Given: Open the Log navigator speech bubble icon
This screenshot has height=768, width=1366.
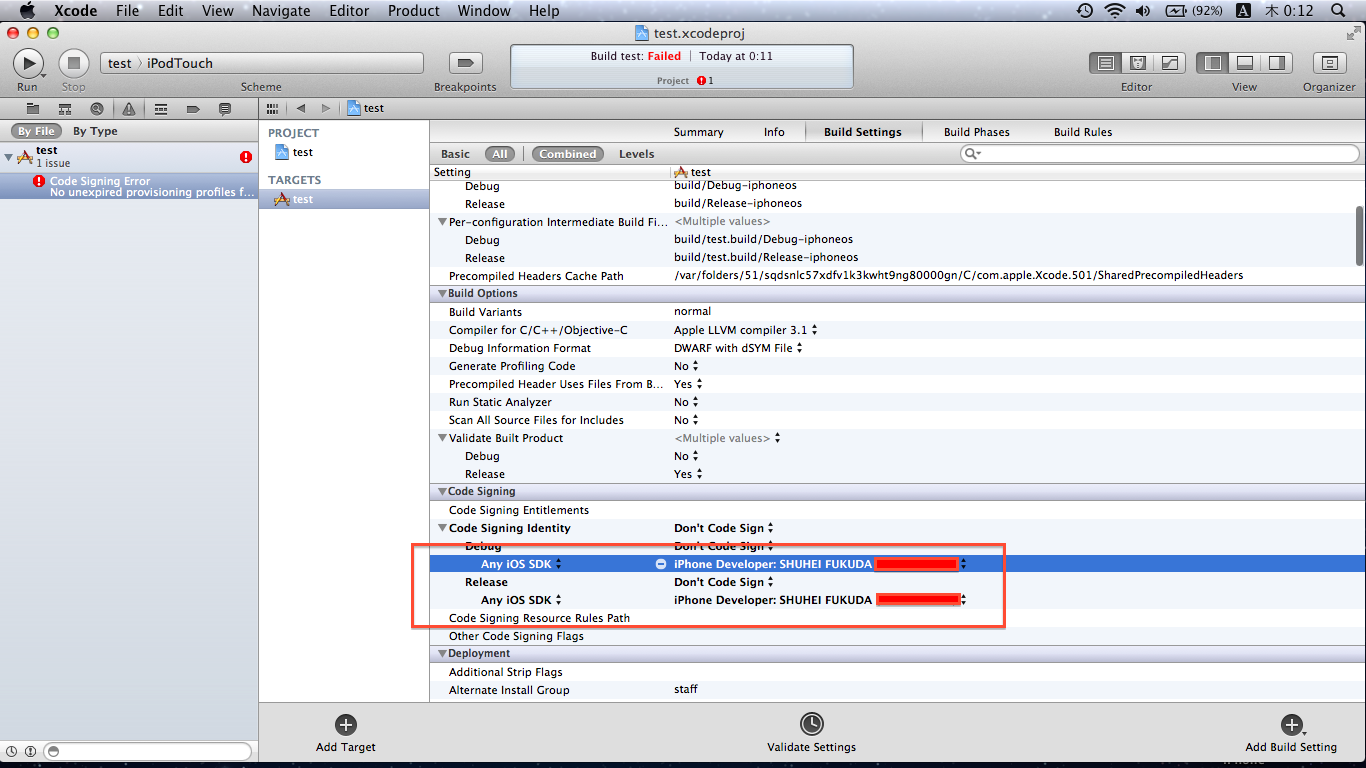Looking at the screenshot, I should [x=225, y=108].
